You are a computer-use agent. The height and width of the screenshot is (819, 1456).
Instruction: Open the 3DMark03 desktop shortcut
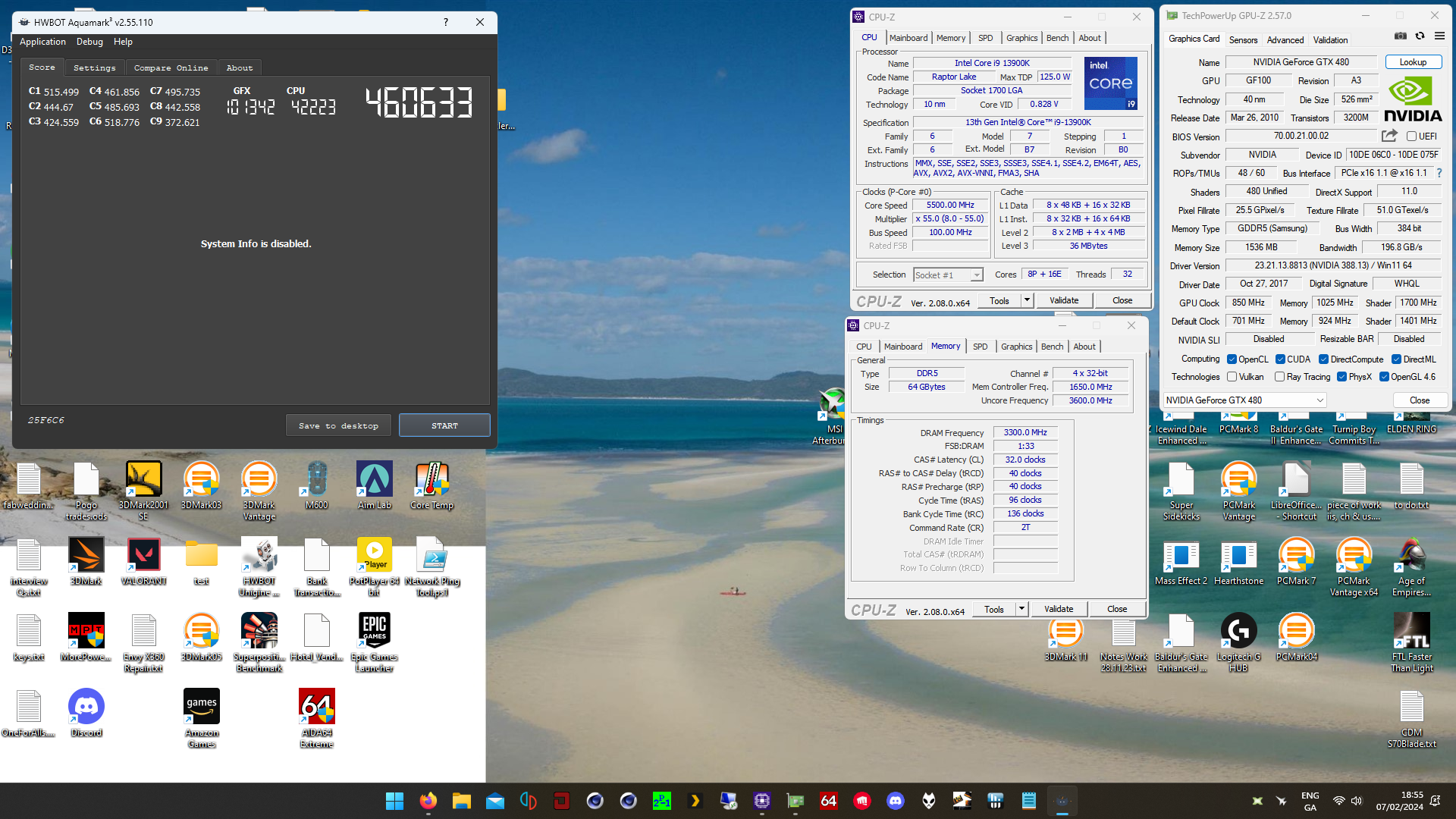pos(202,485)
